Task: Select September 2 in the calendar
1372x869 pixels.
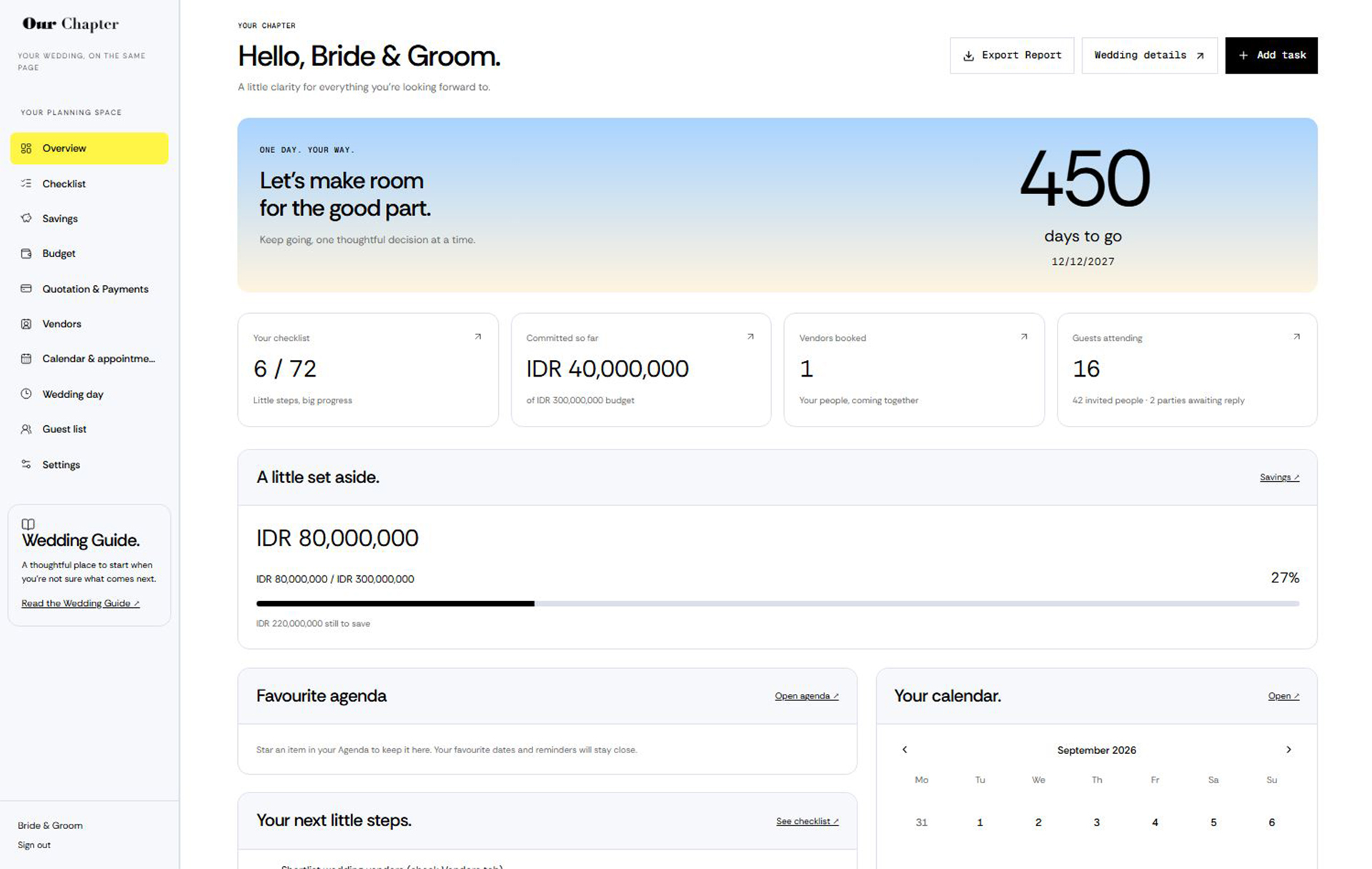Action: (1038, 823)
